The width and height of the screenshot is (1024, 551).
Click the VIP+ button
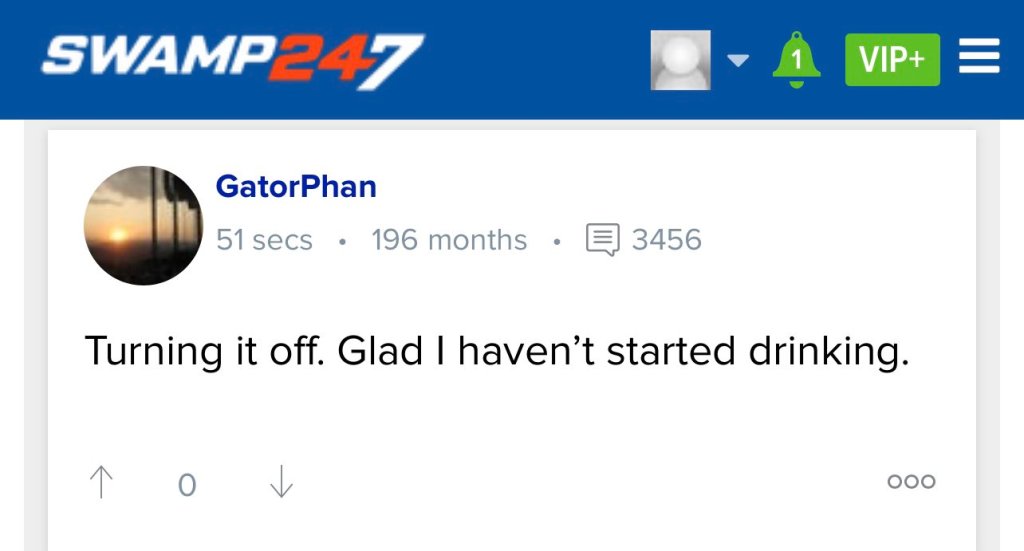892,60
